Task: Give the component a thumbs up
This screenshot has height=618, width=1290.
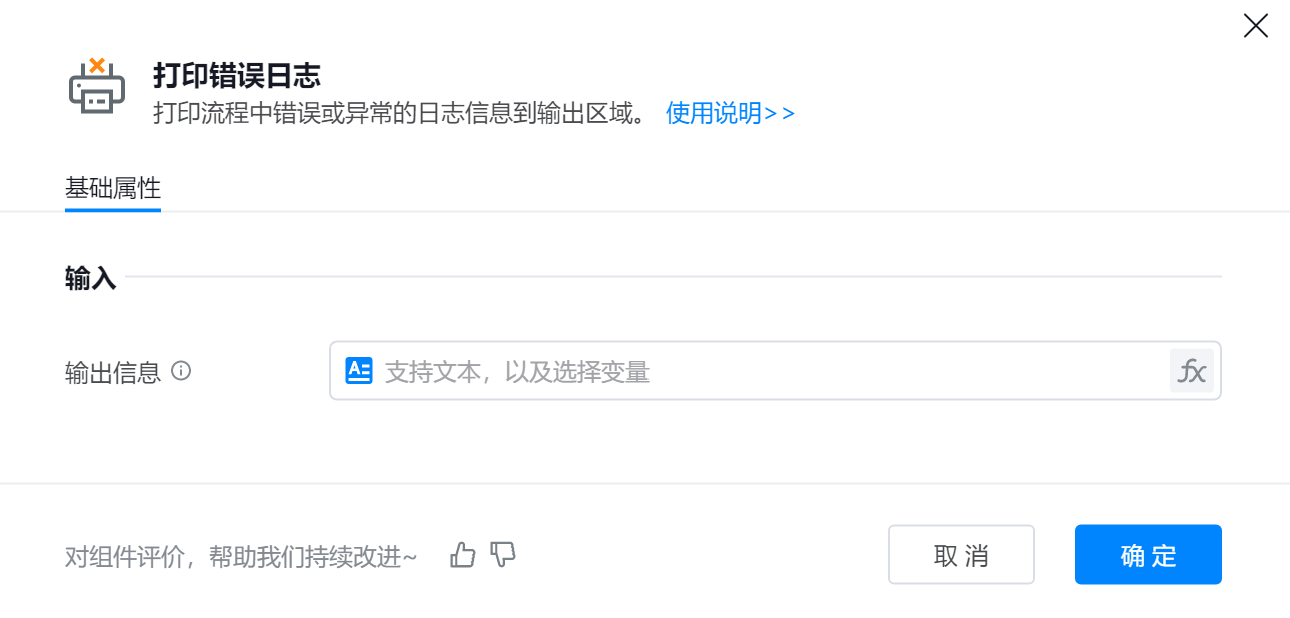Action: pyautogui.click(x=463, y=555)
